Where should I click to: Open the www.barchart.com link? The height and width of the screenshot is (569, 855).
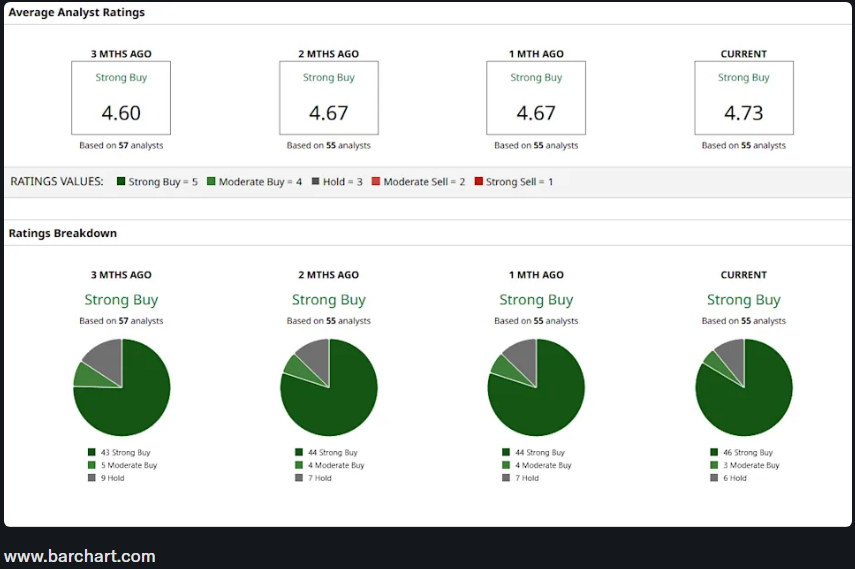tap(80, 557)
